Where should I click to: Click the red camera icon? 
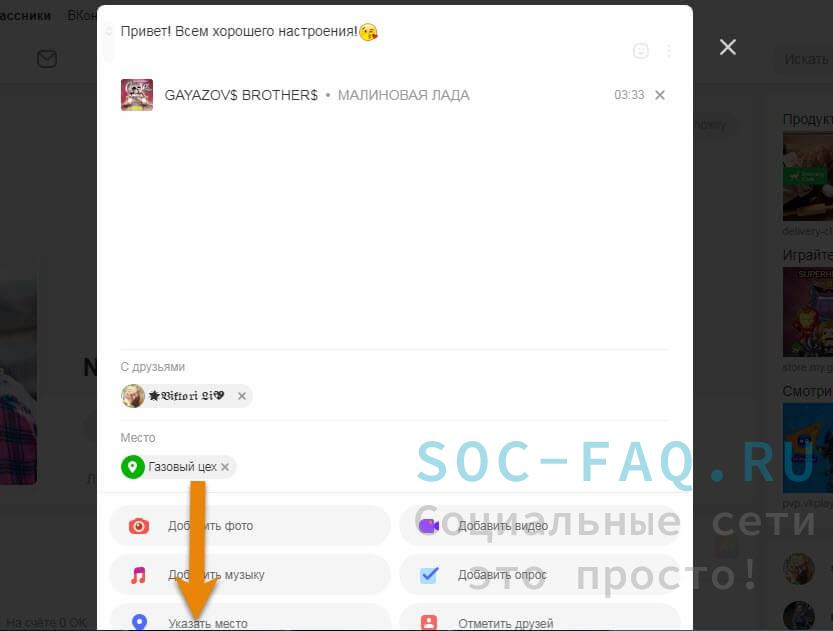(x=139, y=526)
